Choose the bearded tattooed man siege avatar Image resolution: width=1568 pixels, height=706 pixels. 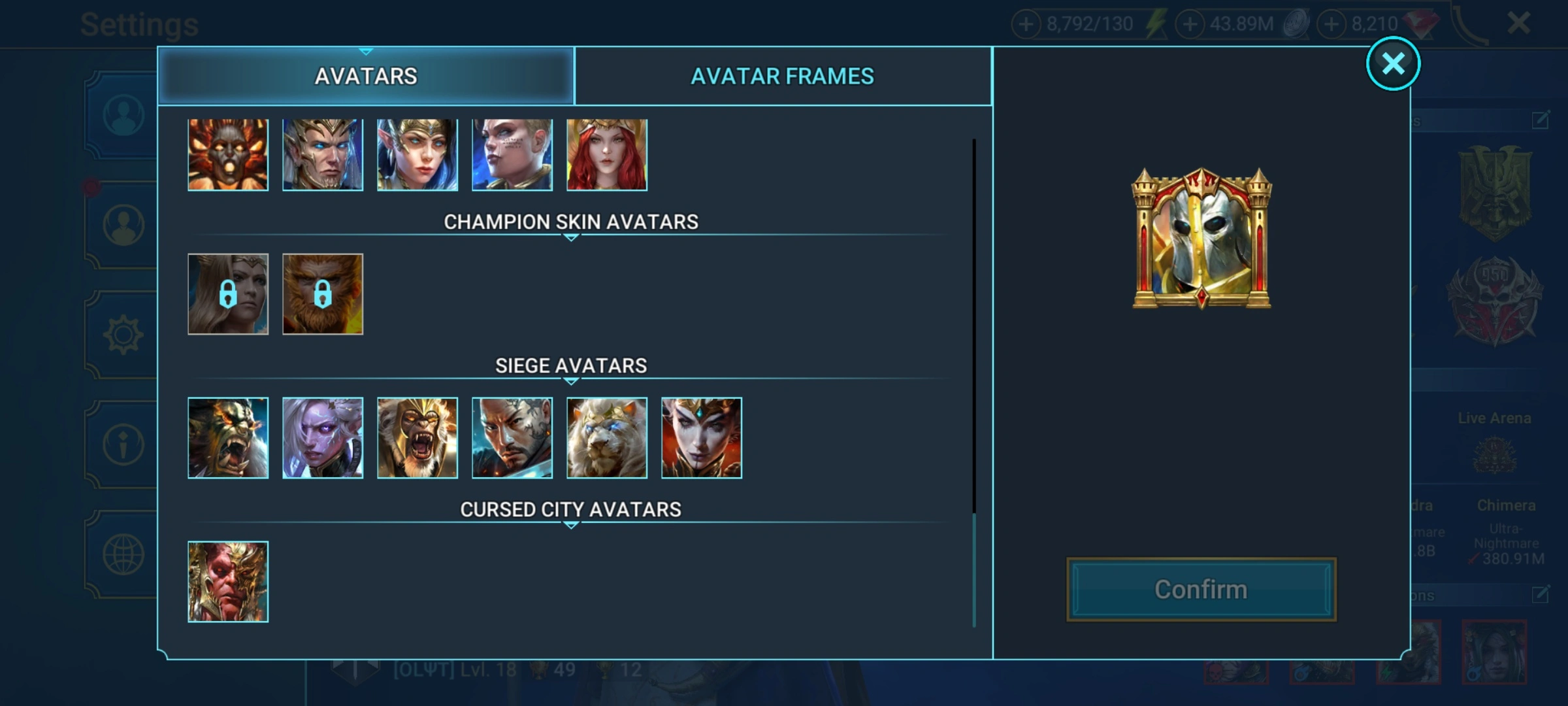pyautogui.click(x=512, y=438)
